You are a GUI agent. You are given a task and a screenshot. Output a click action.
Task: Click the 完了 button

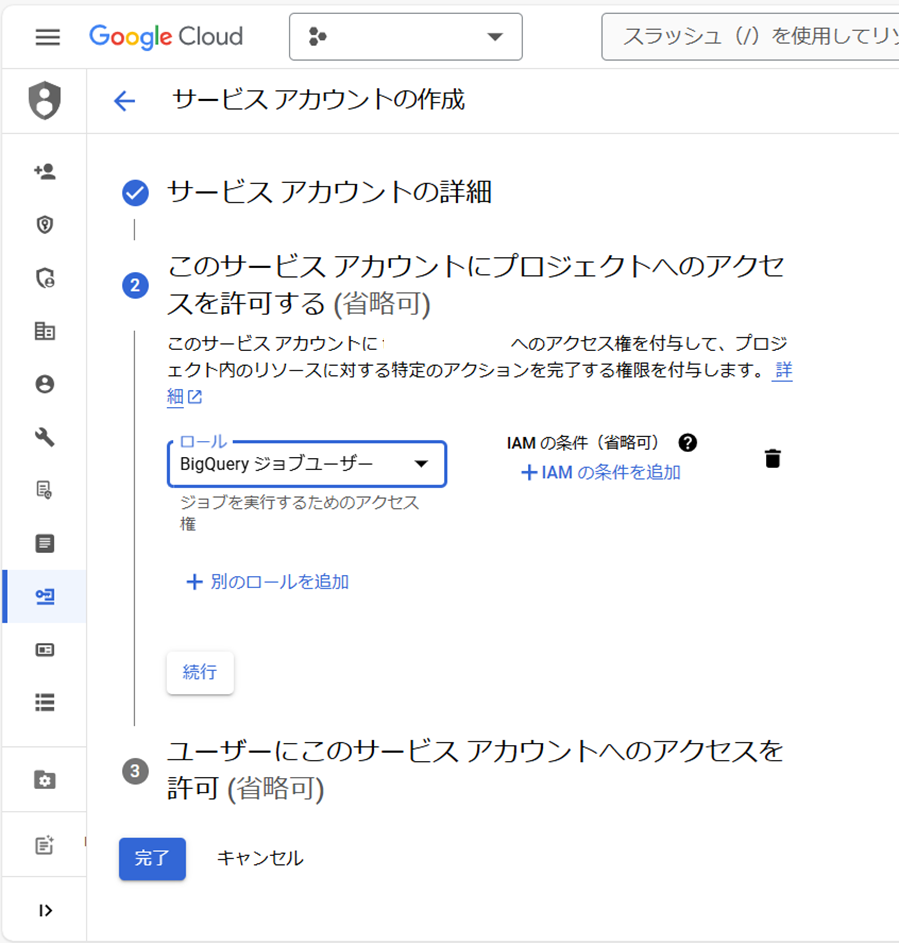(152, 858)
